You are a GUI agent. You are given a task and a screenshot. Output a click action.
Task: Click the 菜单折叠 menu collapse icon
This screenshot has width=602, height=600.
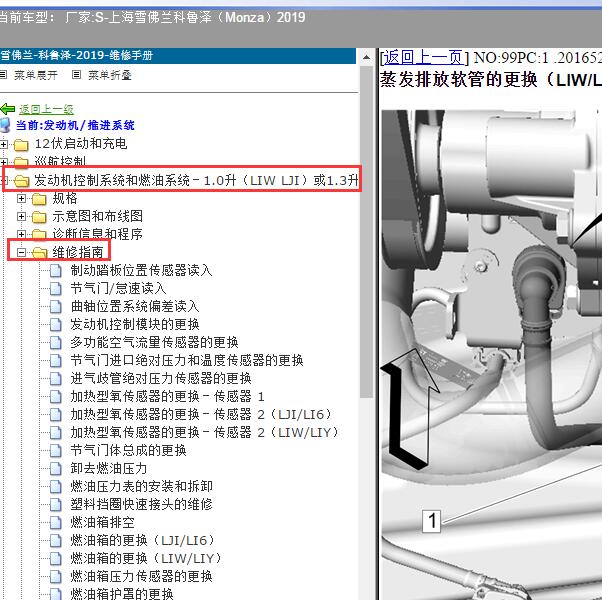(x=76, y=74)
